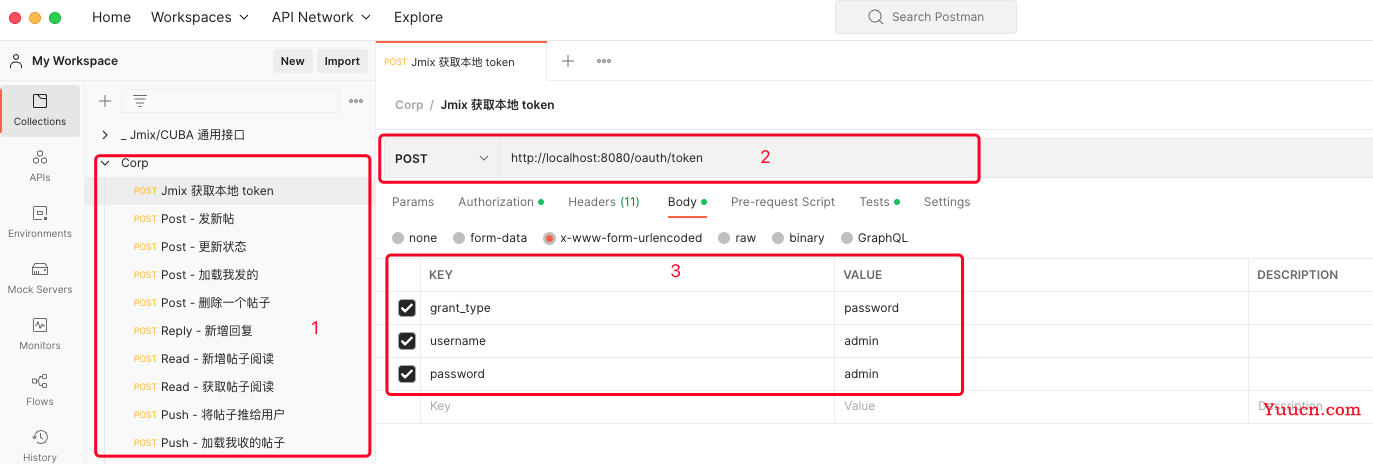Expand the _Jmix/CUBA 通用接口 collection
The height and width of the screenshot is (464, 1373).
[x=105, y=135]
